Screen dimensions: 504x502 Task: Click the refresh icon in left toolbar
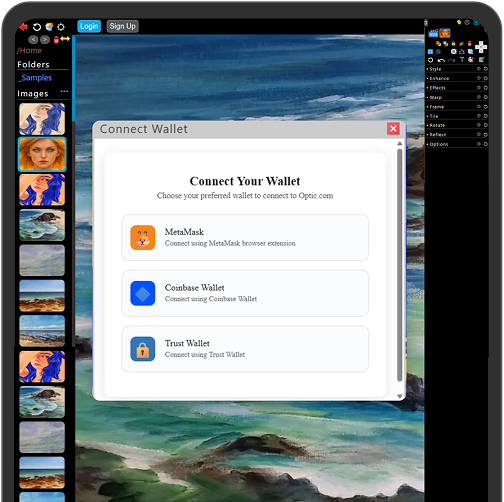(37, 27)
